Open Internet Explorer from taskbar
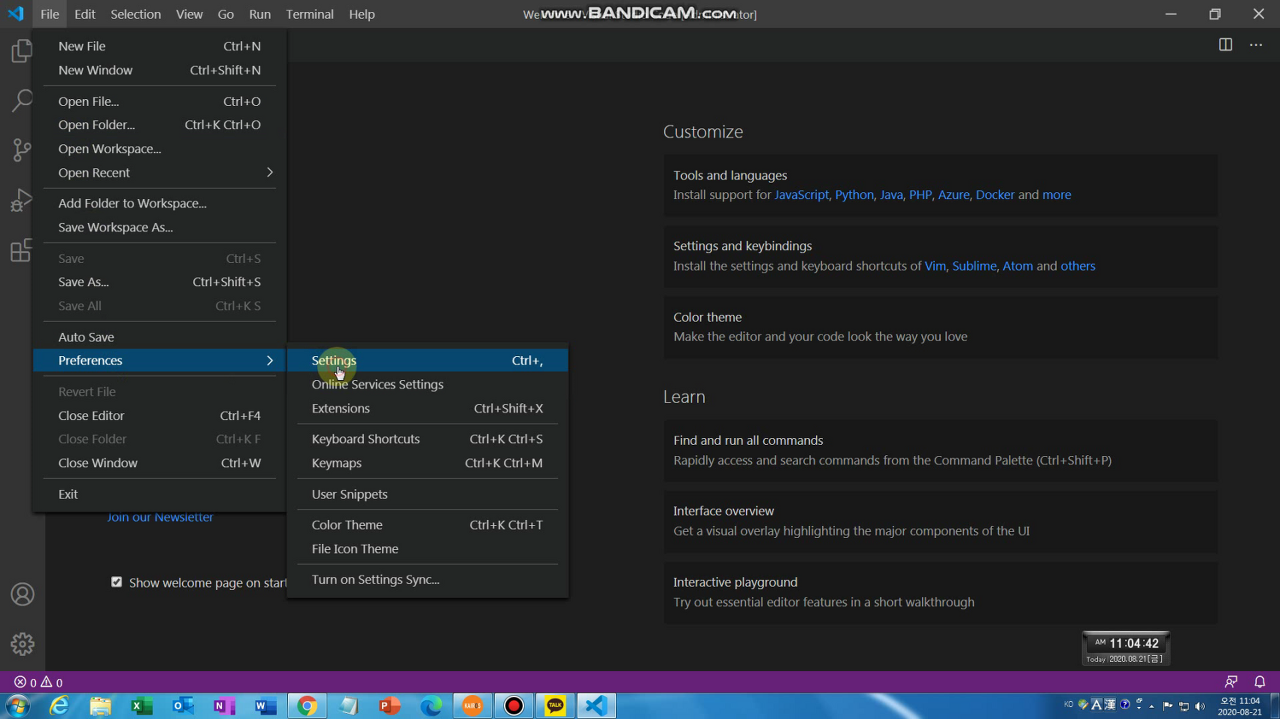Screen dimensions: 1280x719 pos(60,706)
